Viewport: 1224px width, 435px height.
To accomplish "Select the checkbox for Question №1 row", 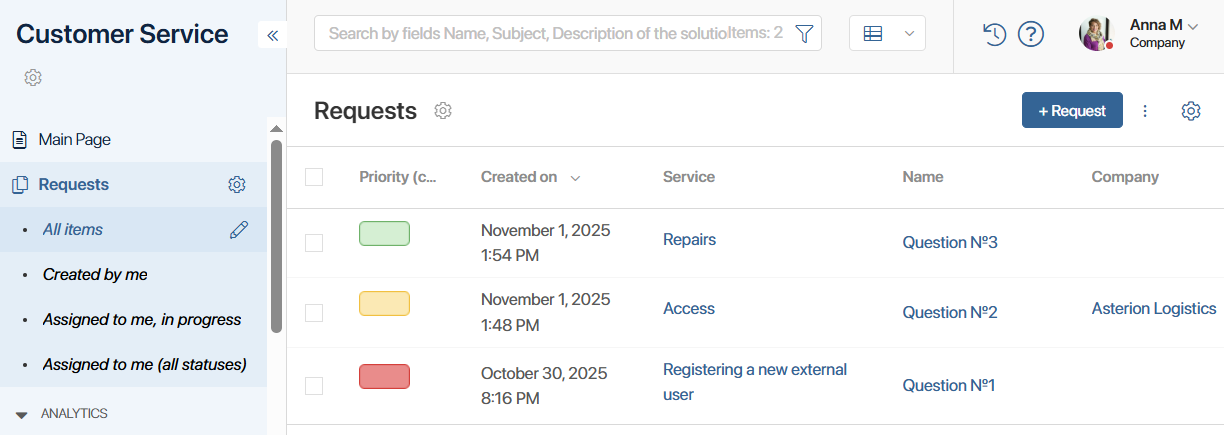I will 314,386.
